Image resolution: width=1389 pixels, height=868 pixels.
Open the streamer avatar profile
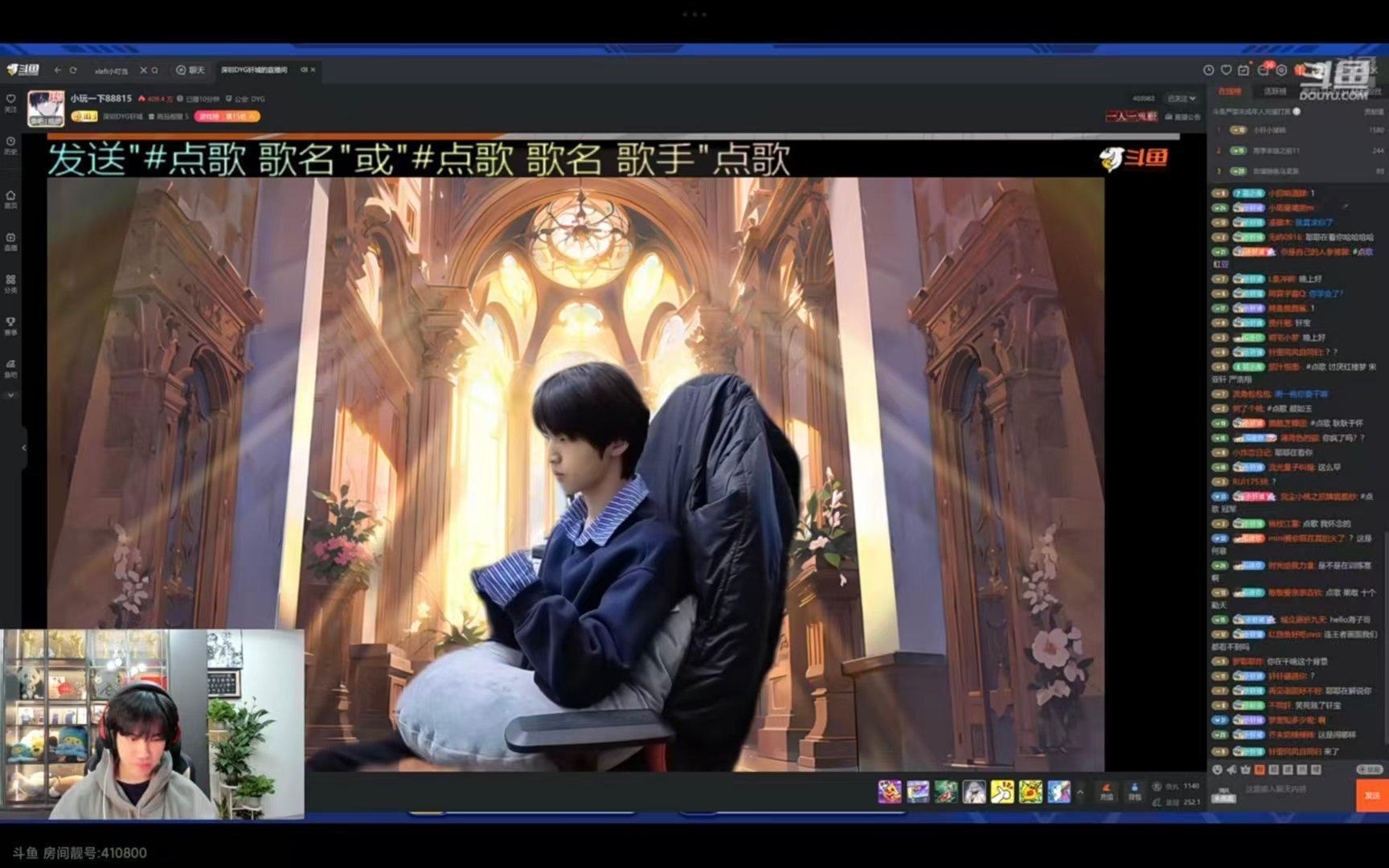pos(46,108)
